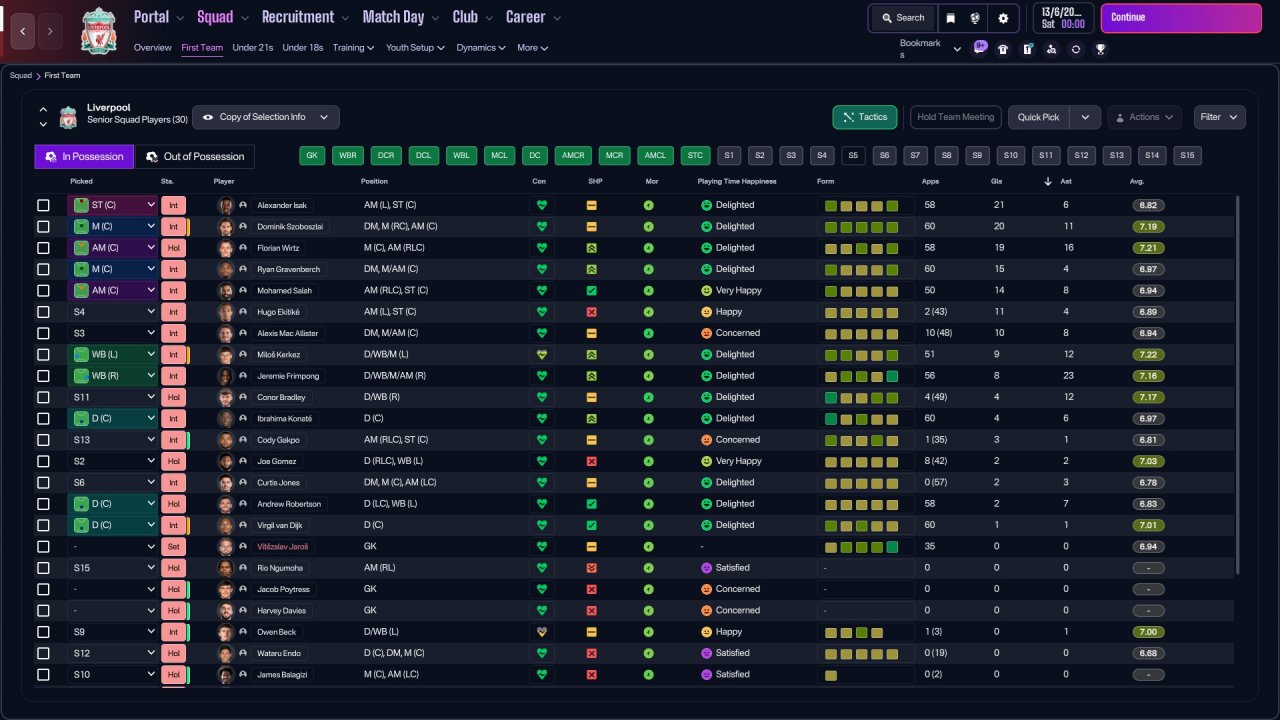The image size is (1280, 720).
Task: Click Ibrahima Konaté's sharpness arrows icon
Action: 591,418
